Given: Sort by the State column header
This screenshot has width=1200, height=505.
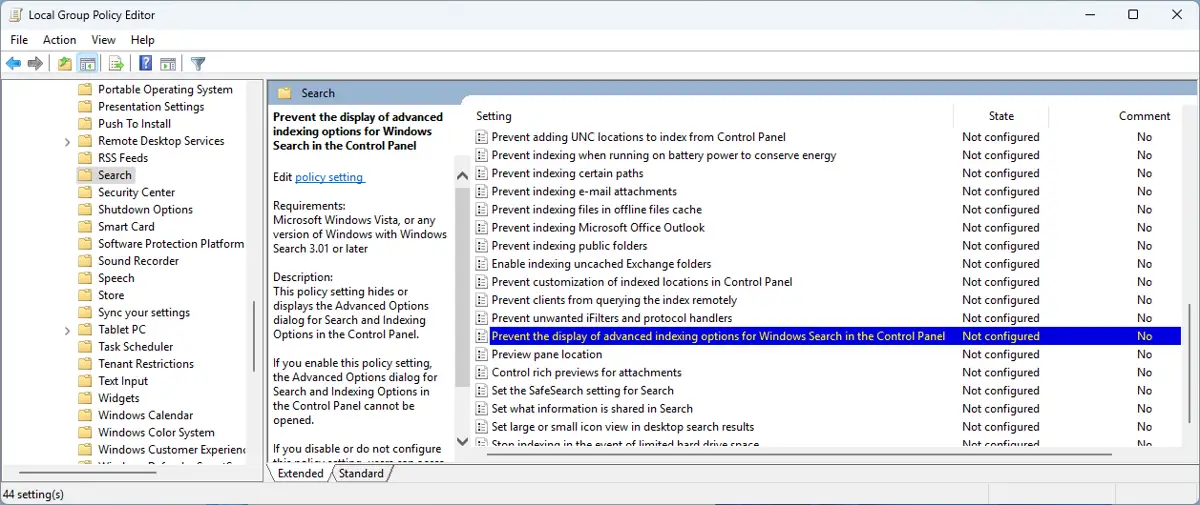Looking at the screenshot, I should [1001, 116].
